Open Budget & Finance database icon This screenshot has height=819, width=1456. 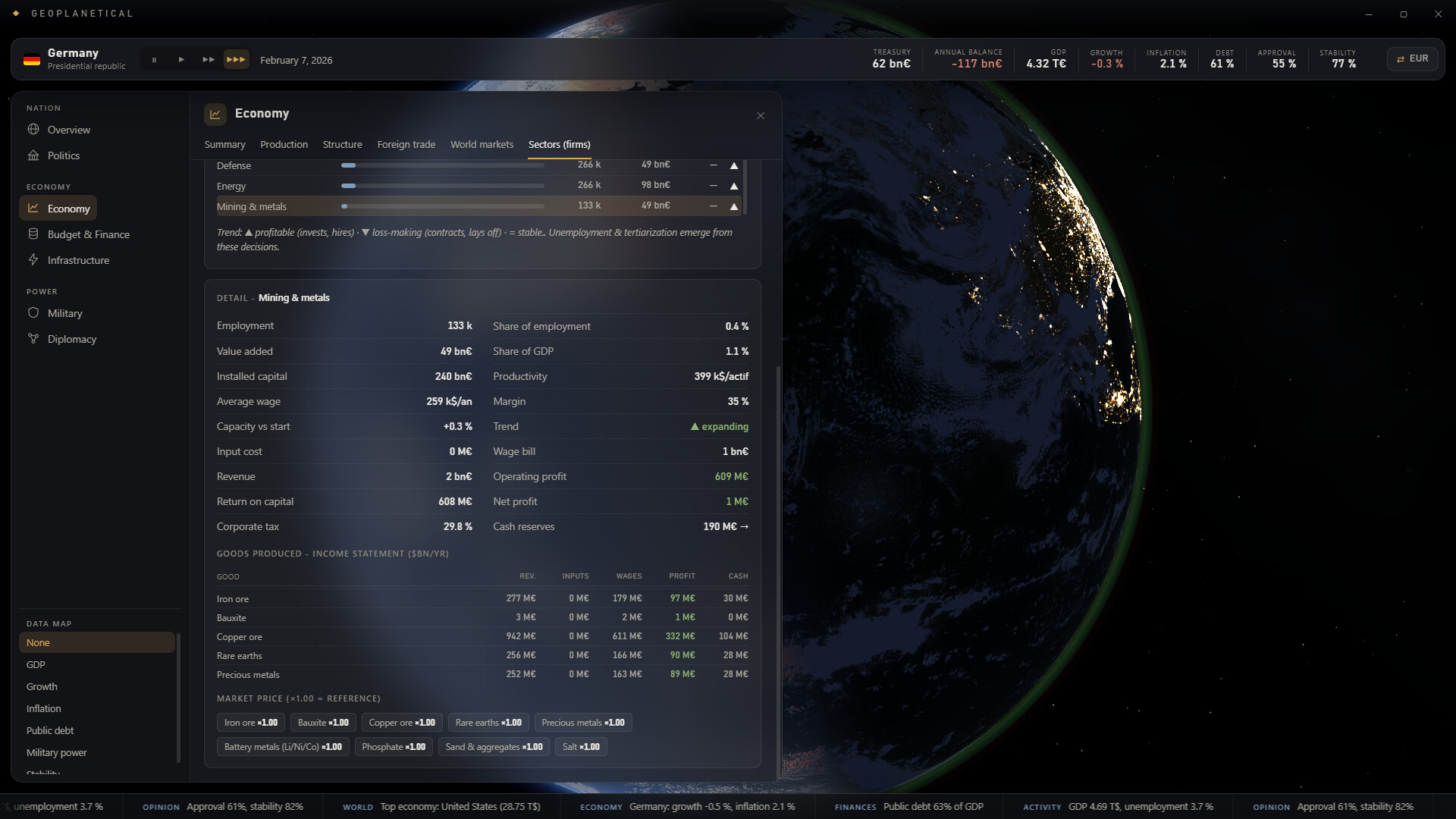pos(33,234)
